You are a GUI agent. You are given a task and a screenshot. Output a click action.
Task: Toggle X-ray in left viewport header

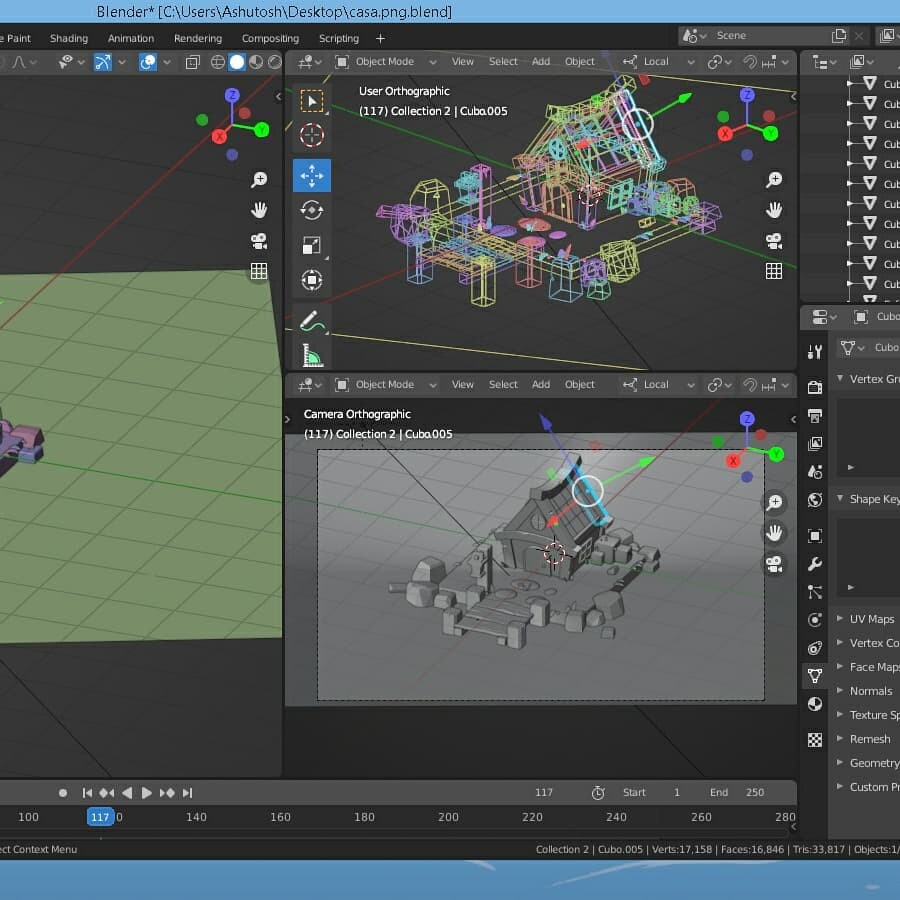click(193, 61)
